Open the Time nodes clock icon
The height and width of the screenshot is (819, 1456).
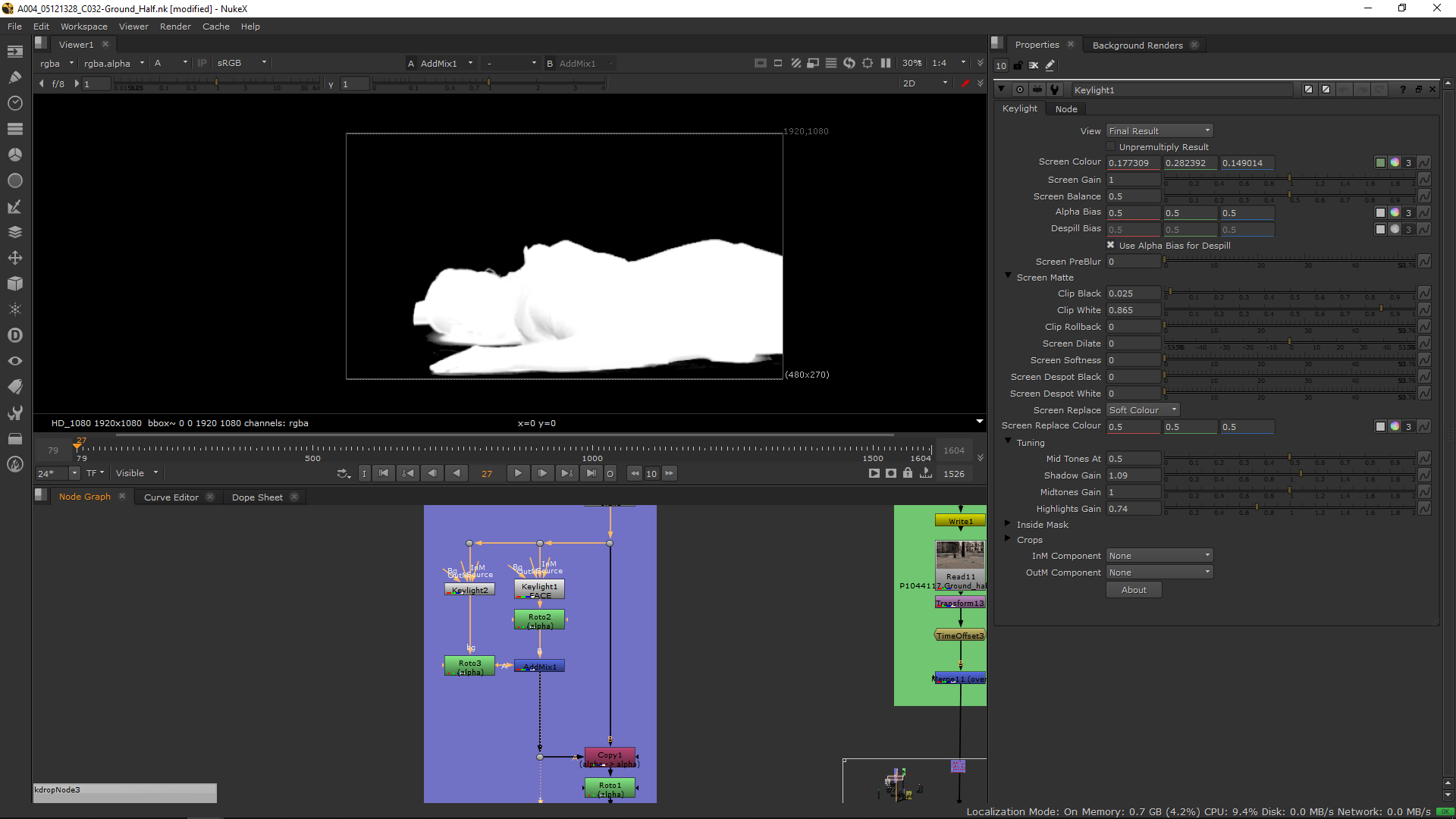coord(14,103)
